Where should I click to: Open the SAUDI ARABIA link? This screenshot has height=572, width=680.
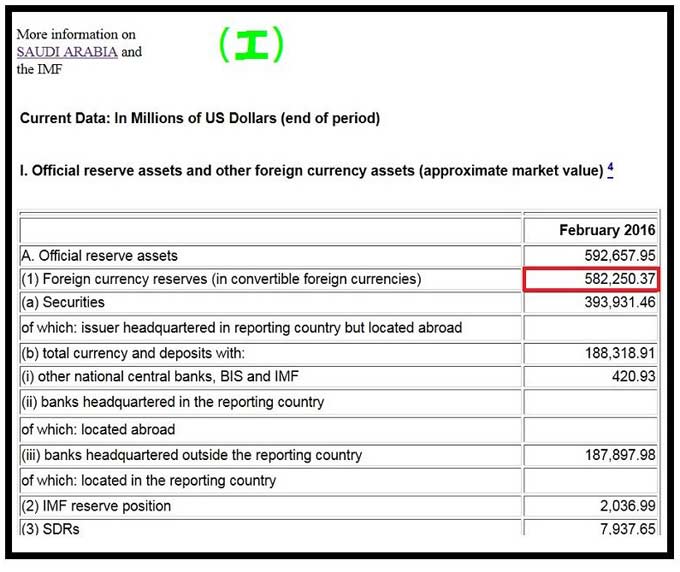(67, 51)
